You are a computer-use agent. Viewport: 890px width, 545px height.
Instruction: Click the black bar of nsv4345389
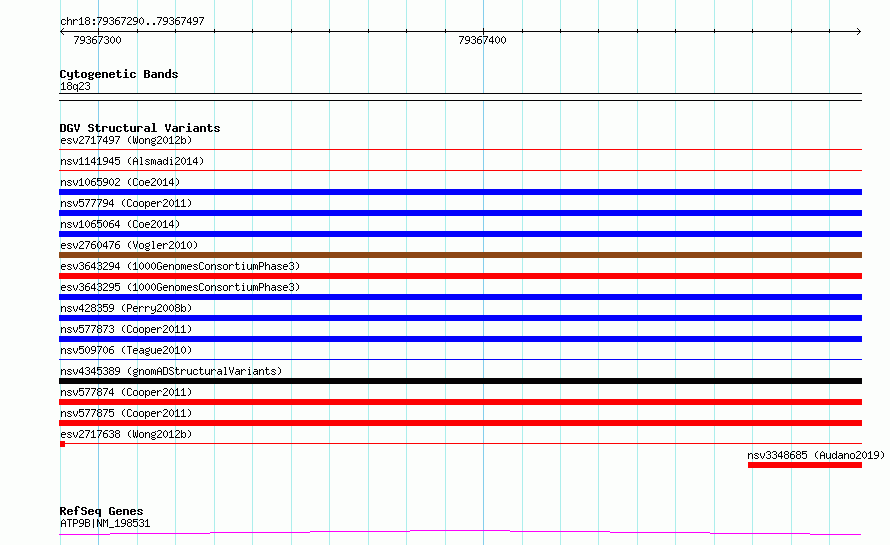click(x=460, y=381)
